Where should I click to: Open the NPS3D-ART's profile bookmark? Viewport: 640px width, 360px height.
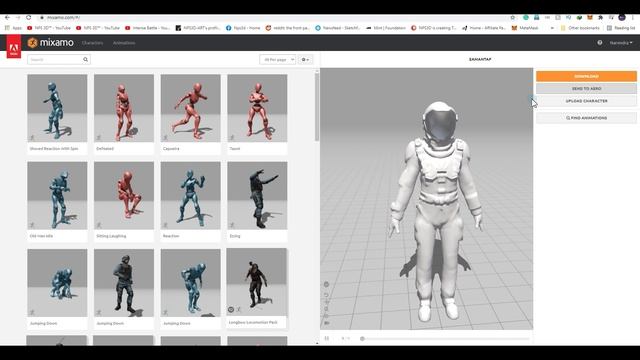(198, 28)
